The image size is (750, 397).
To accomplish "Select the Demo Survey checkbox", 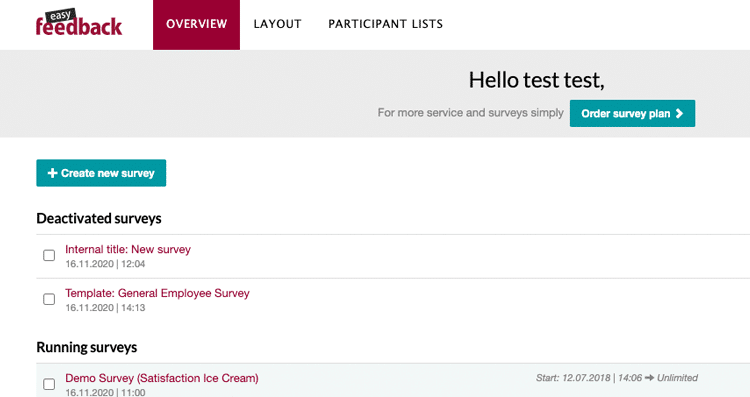I will [49, 384].
